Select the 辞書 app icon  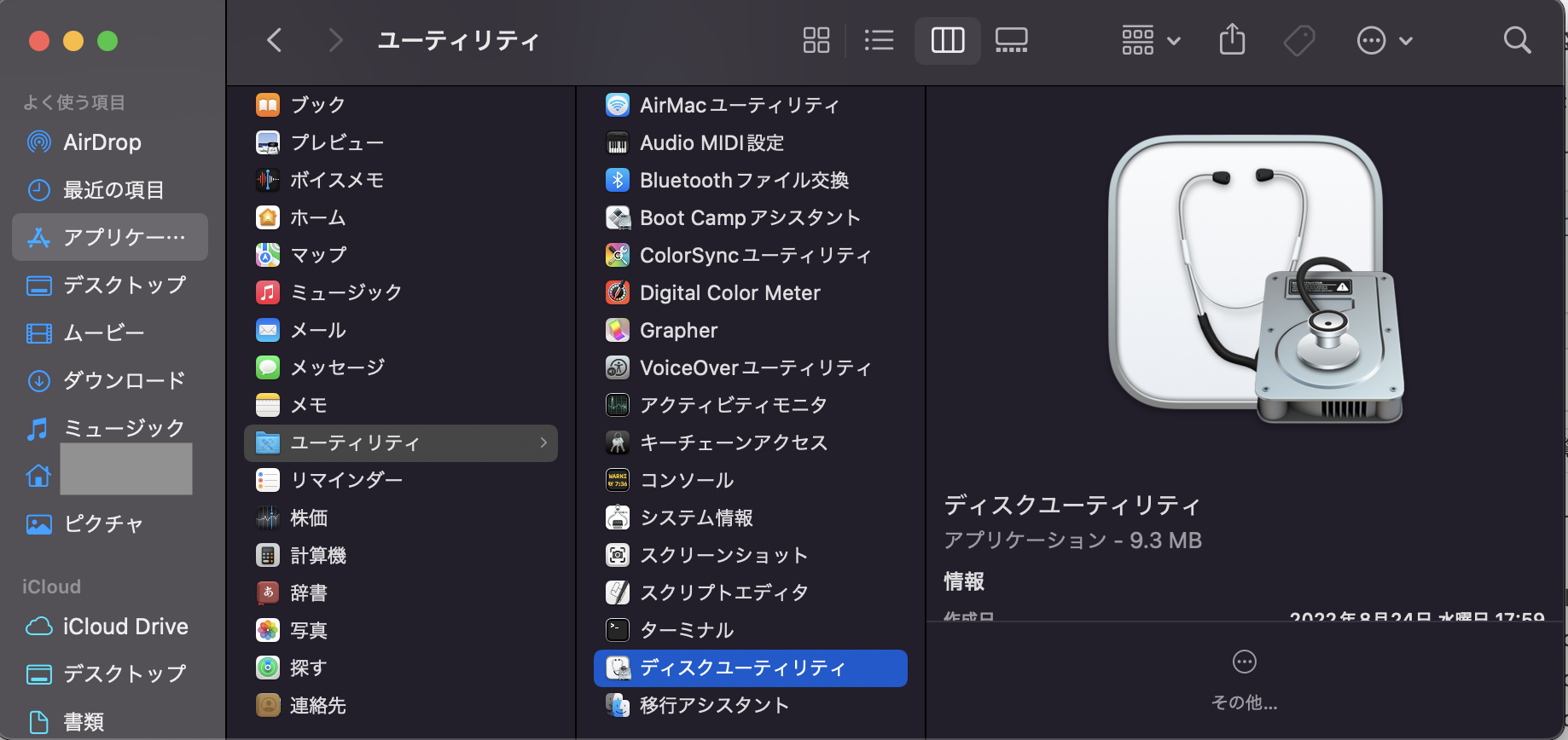(x=268, y=593)
